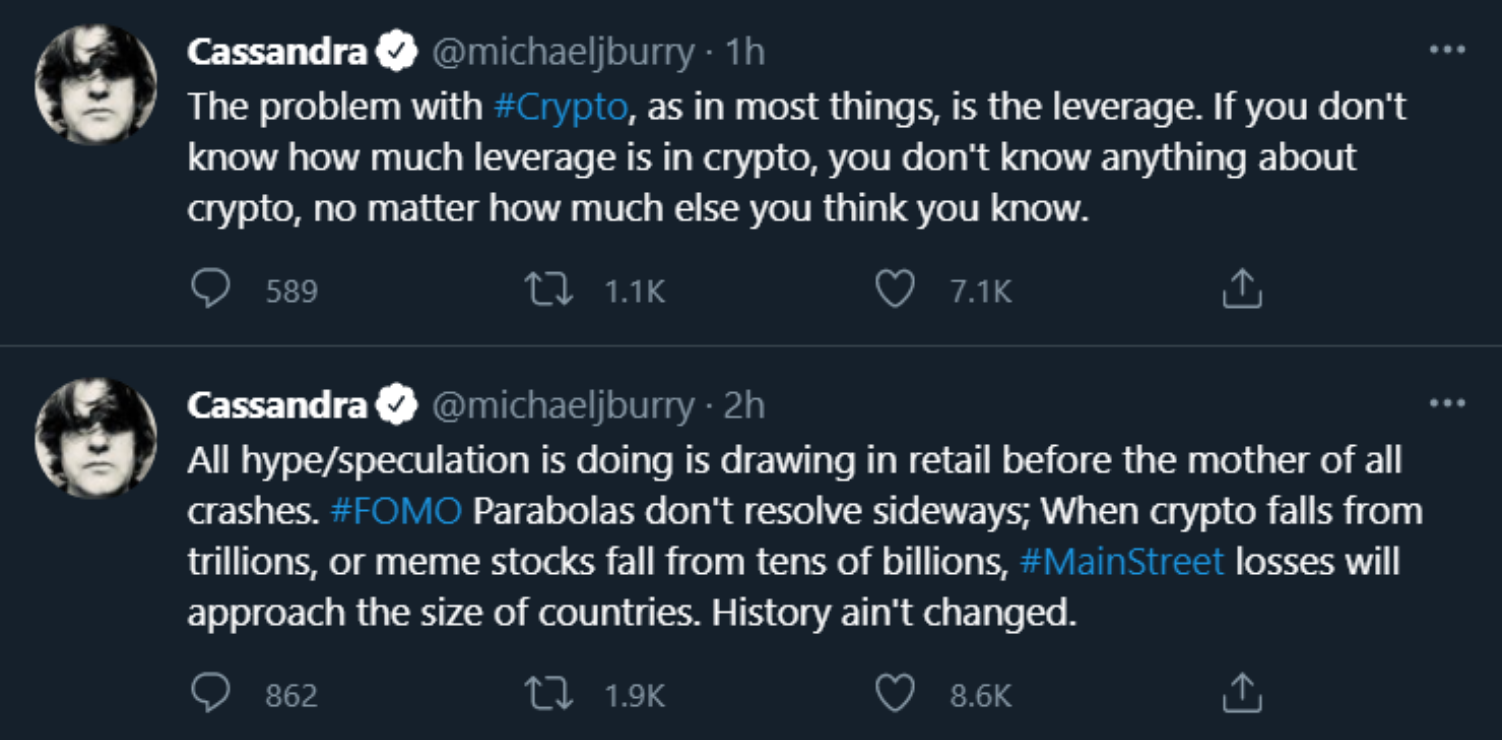
Task: Follow the #MainStreet hashtag link
Action: point(1121,561)
